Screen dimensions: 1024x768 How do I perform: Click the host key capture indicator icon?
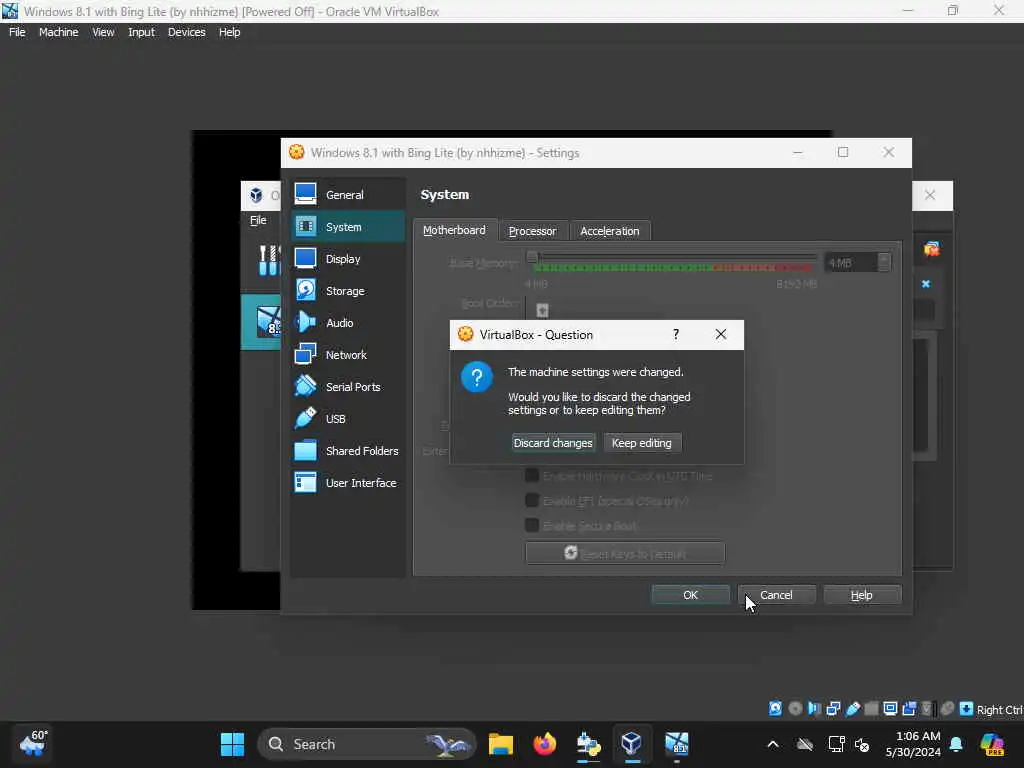pos(967,709)
